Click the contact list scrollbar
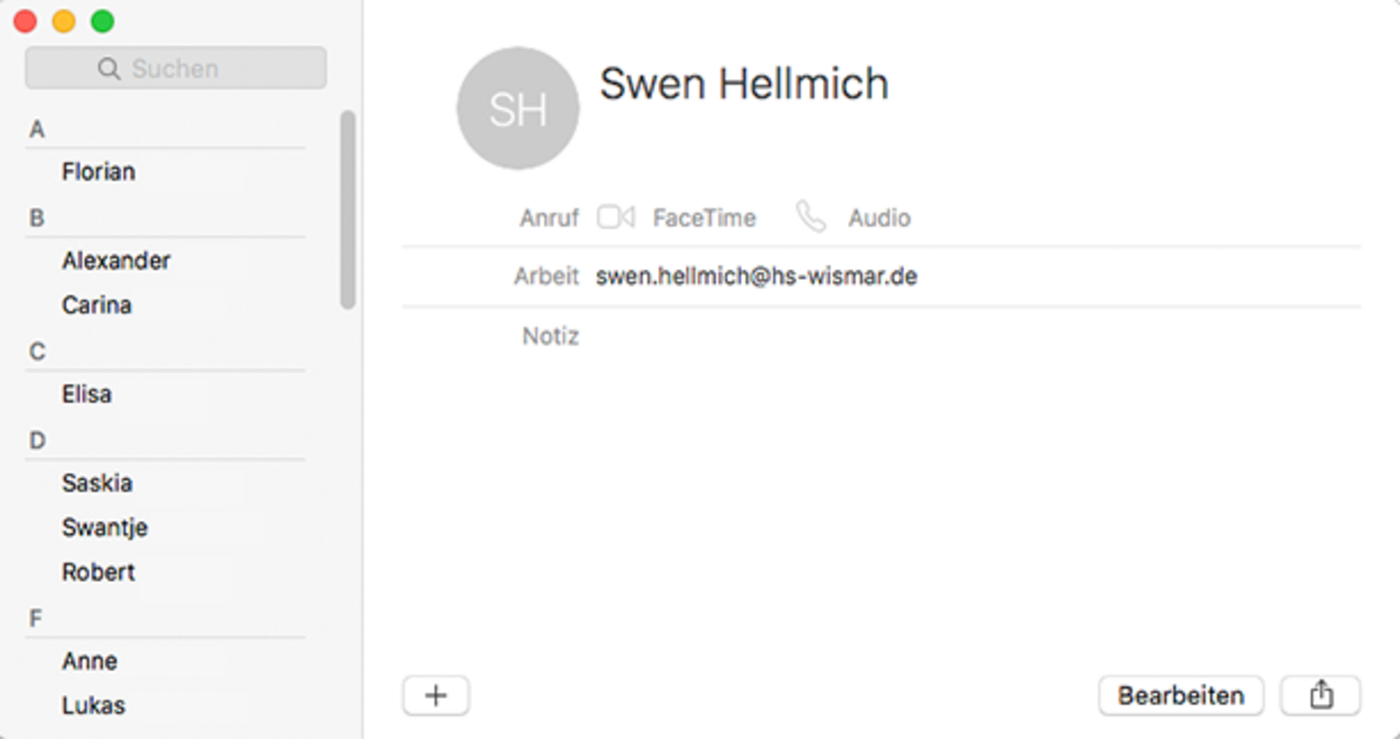 [x=348, y=210]
